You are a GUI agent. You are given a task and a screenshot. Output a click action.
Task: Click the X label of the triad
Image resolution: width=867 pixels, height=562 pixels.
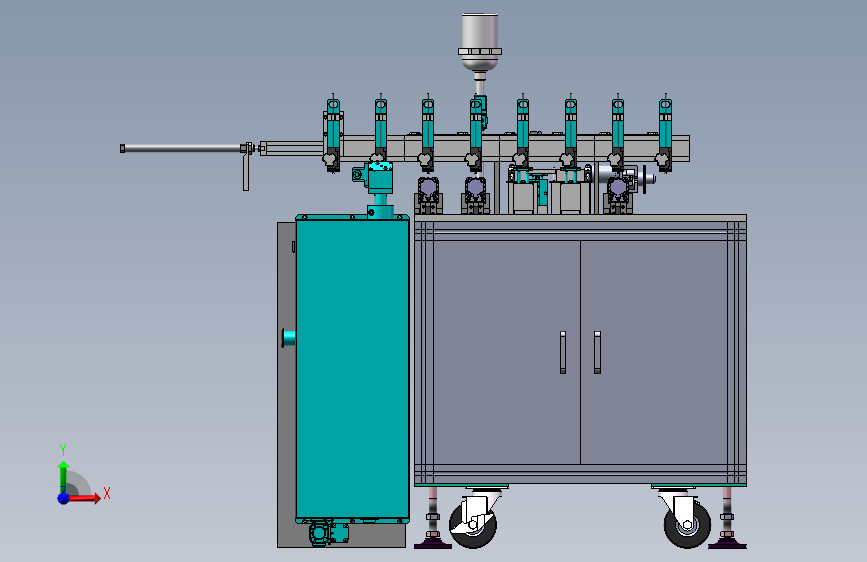[x=107, y=493]
